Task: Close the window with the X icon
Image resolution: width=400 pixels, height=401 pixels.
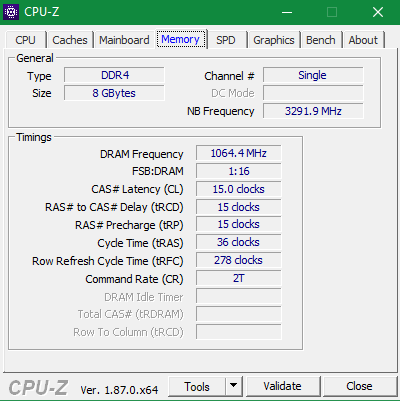Action: pos(378,12)
